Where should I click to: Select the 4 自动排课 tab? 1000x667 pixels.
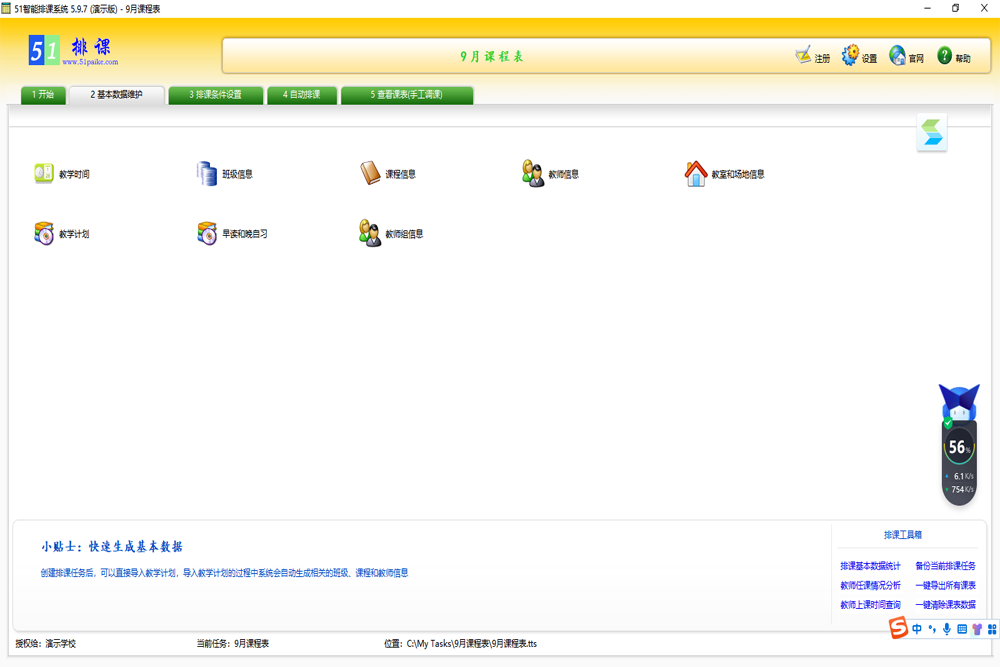pyautogui.click(x=301, y=95)
